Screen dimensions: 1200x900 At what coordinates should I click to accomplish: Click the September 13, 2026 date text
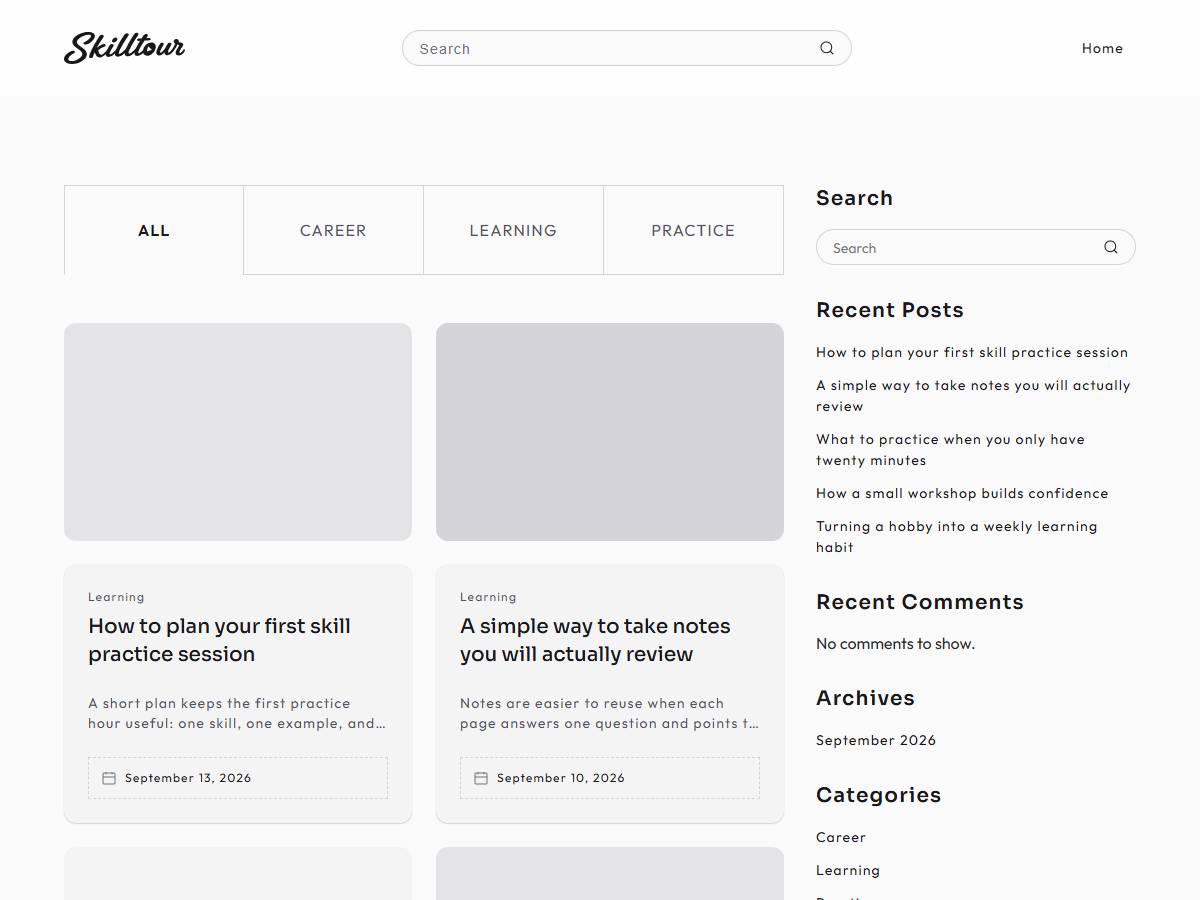tap(188, 778)
